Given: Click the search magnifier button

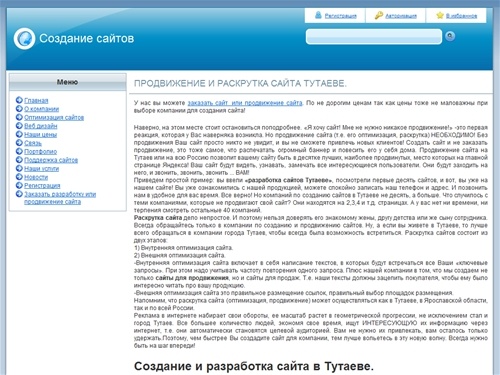Looking at the screenshot, I should (x=450, y=36).
